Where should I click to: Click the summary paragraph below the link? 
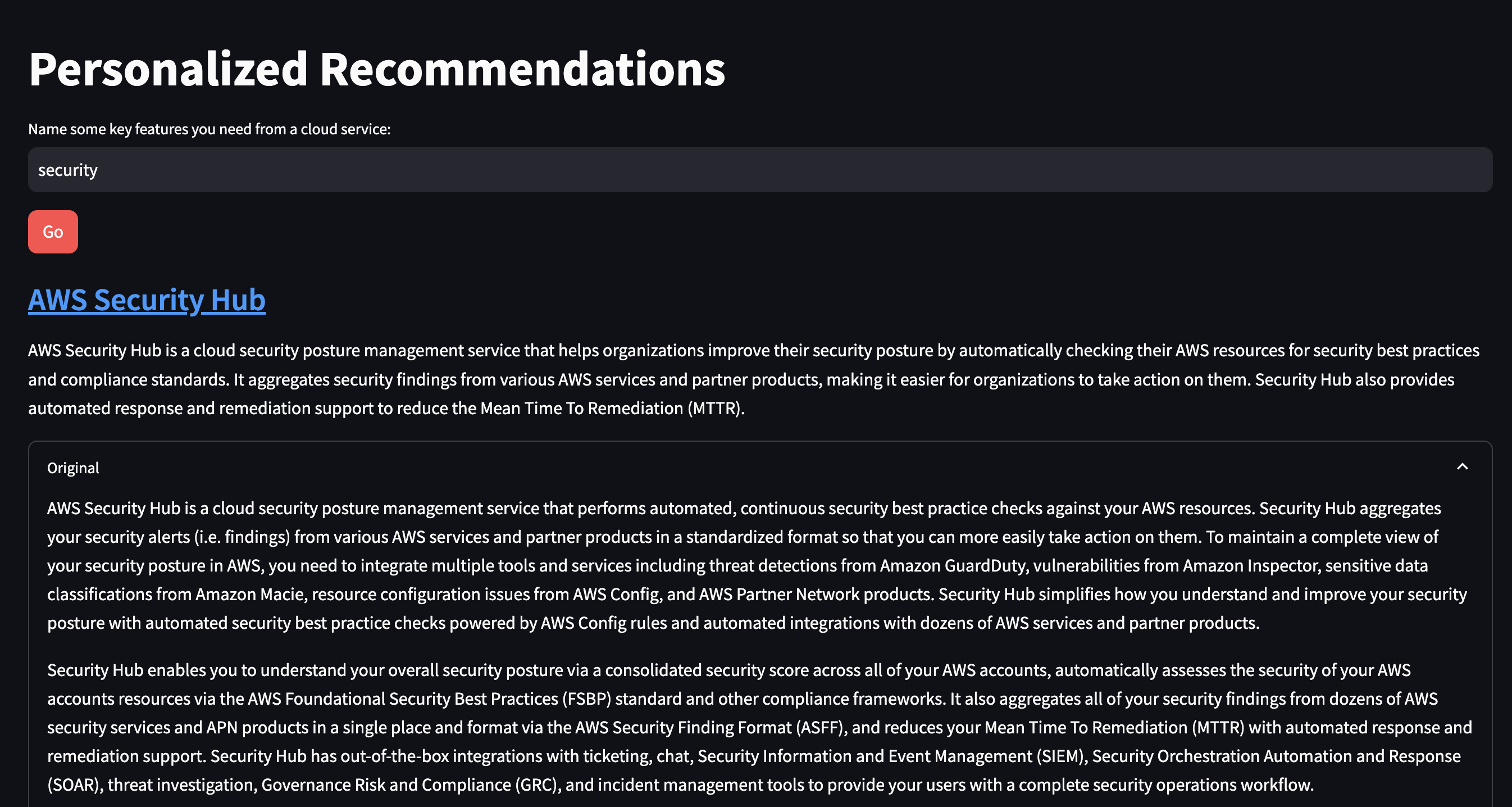(754, 379)
